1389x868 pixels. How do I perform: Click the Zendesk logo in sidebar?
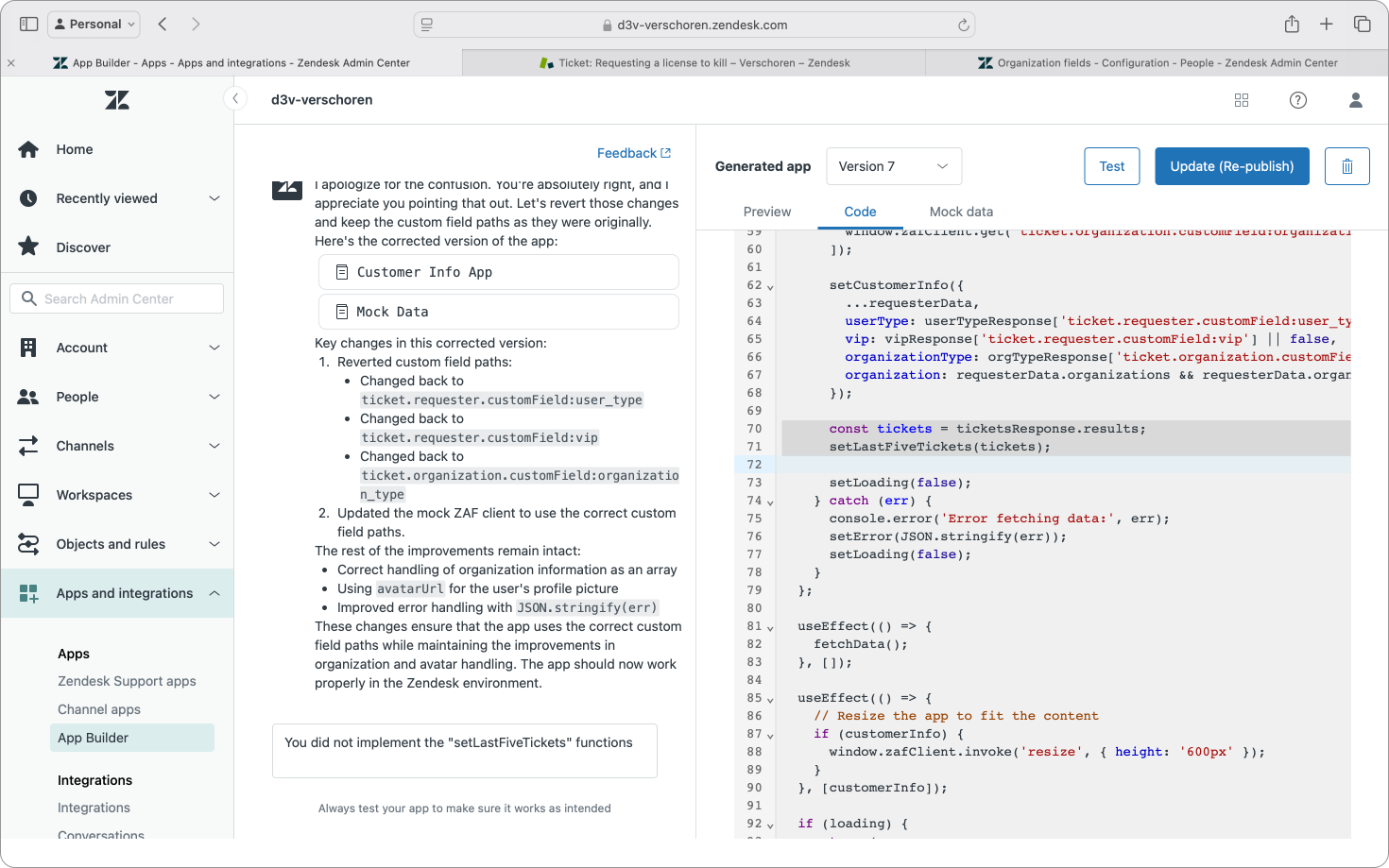coord(117,100)
